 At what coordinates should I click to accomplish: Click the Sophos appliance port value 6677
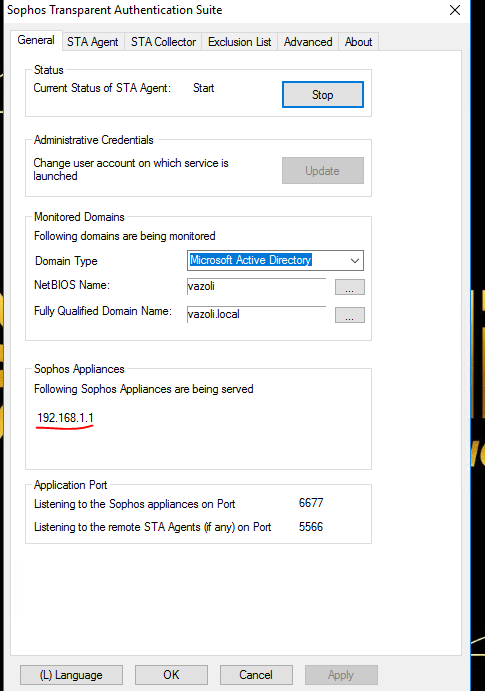311,503
